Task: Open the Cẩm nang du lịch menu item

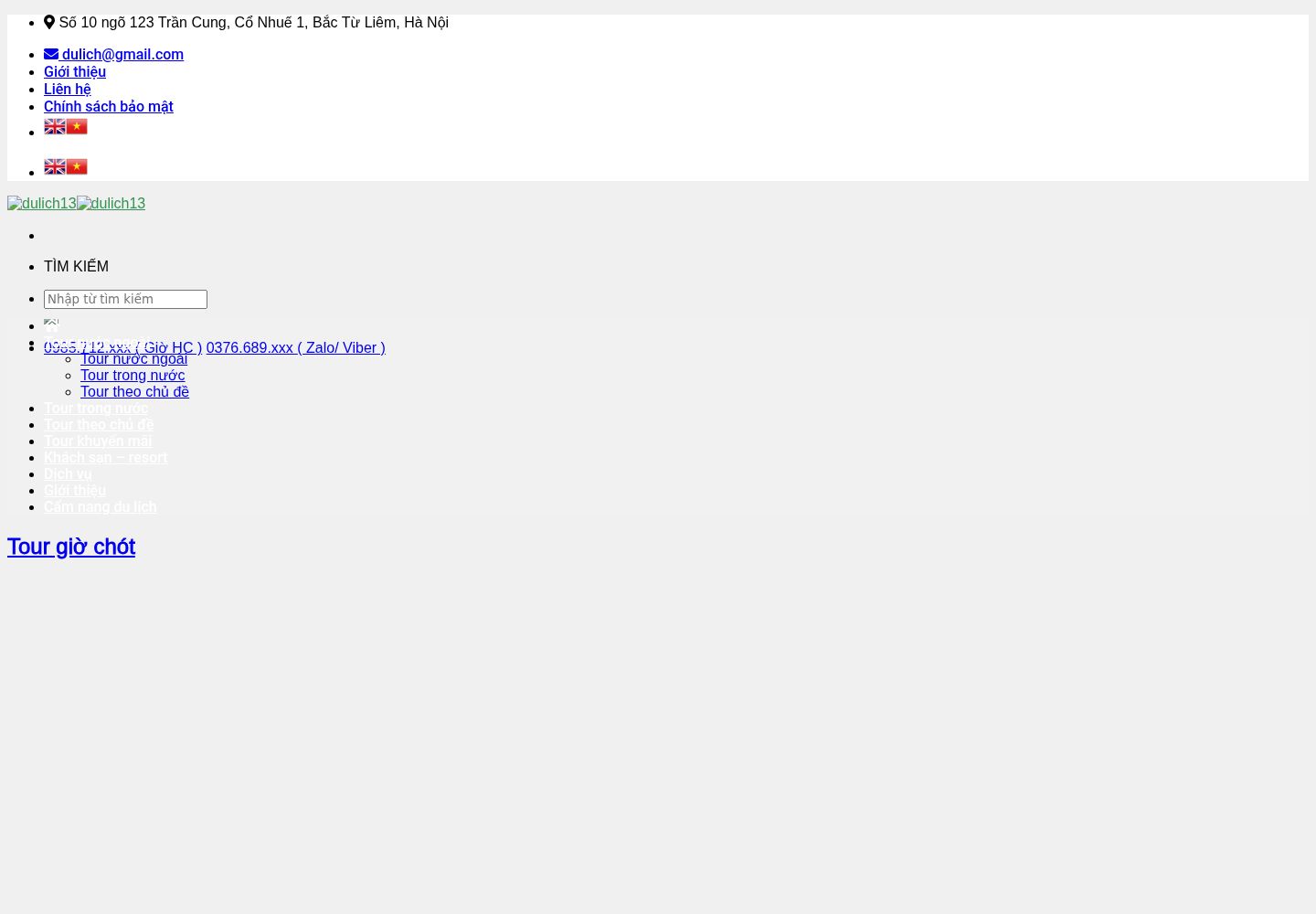Action: [101, 506]
